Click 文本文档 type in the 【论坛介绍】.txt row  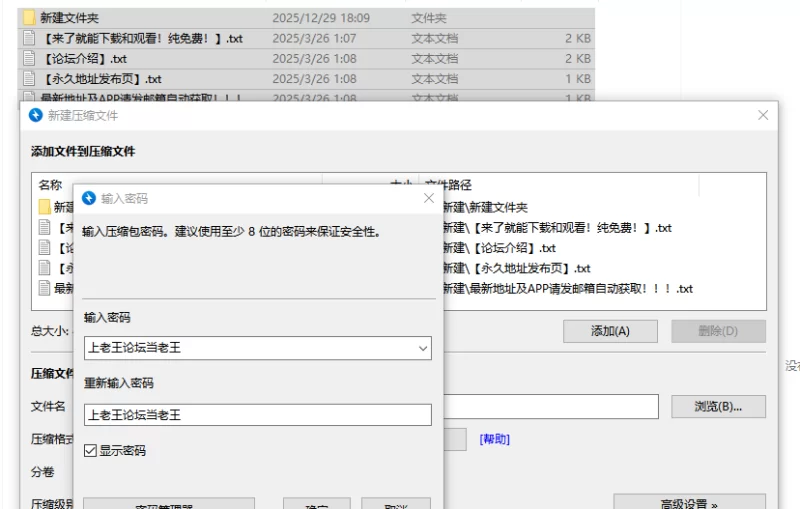(435, 59)
